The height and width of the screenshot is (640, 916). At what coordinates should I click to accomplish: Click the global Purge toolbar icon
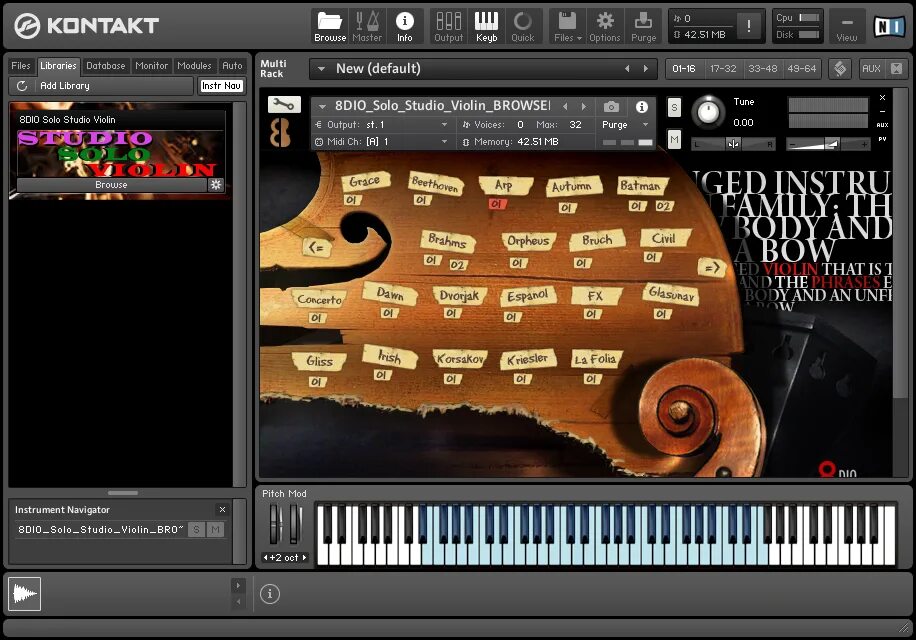pos(643,27)
